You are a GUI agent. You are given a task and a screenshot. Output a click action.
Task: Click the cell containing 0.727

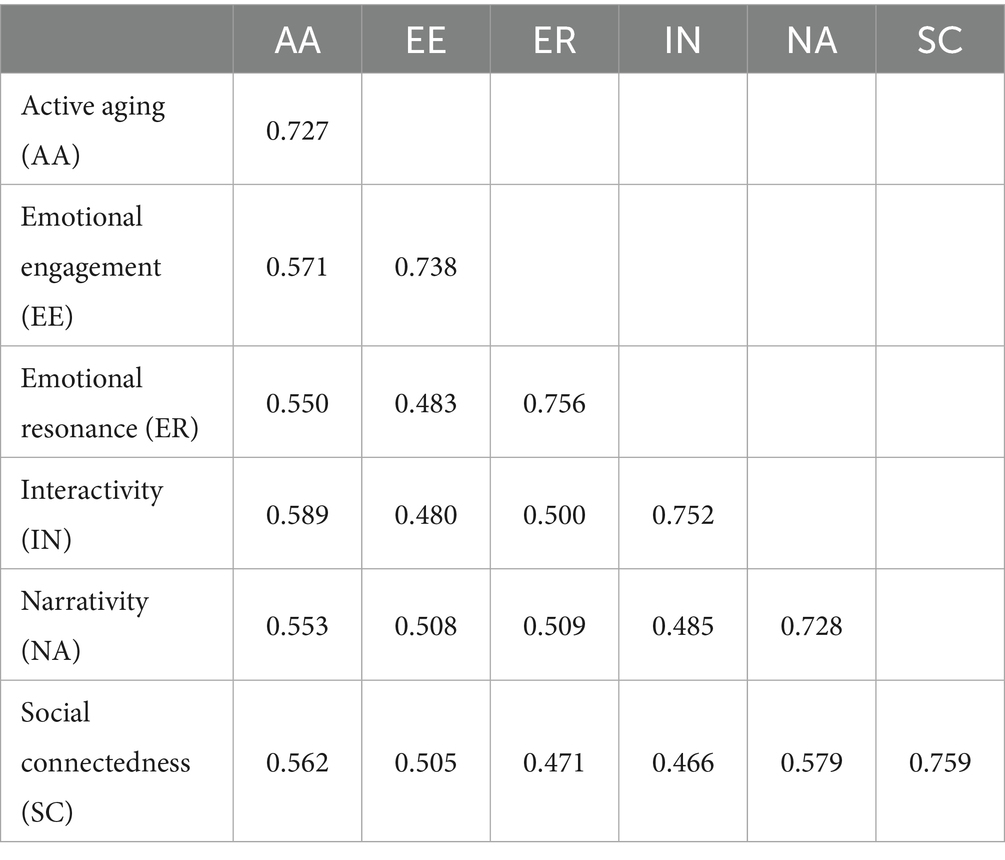point(297,131)
